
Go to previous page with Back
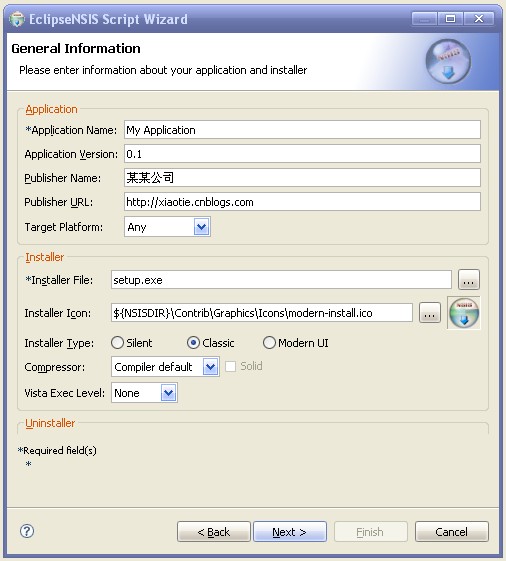[214, 532]
